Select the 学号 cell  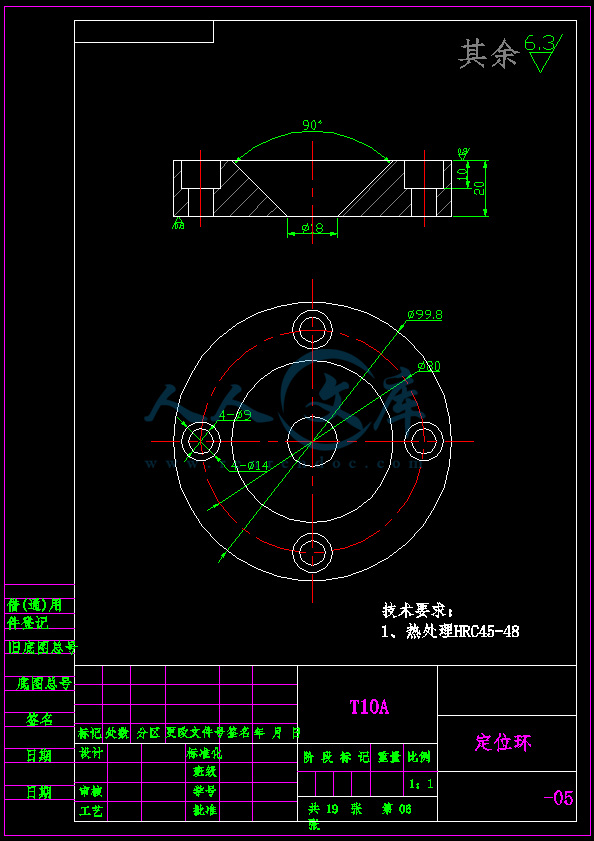204,791
